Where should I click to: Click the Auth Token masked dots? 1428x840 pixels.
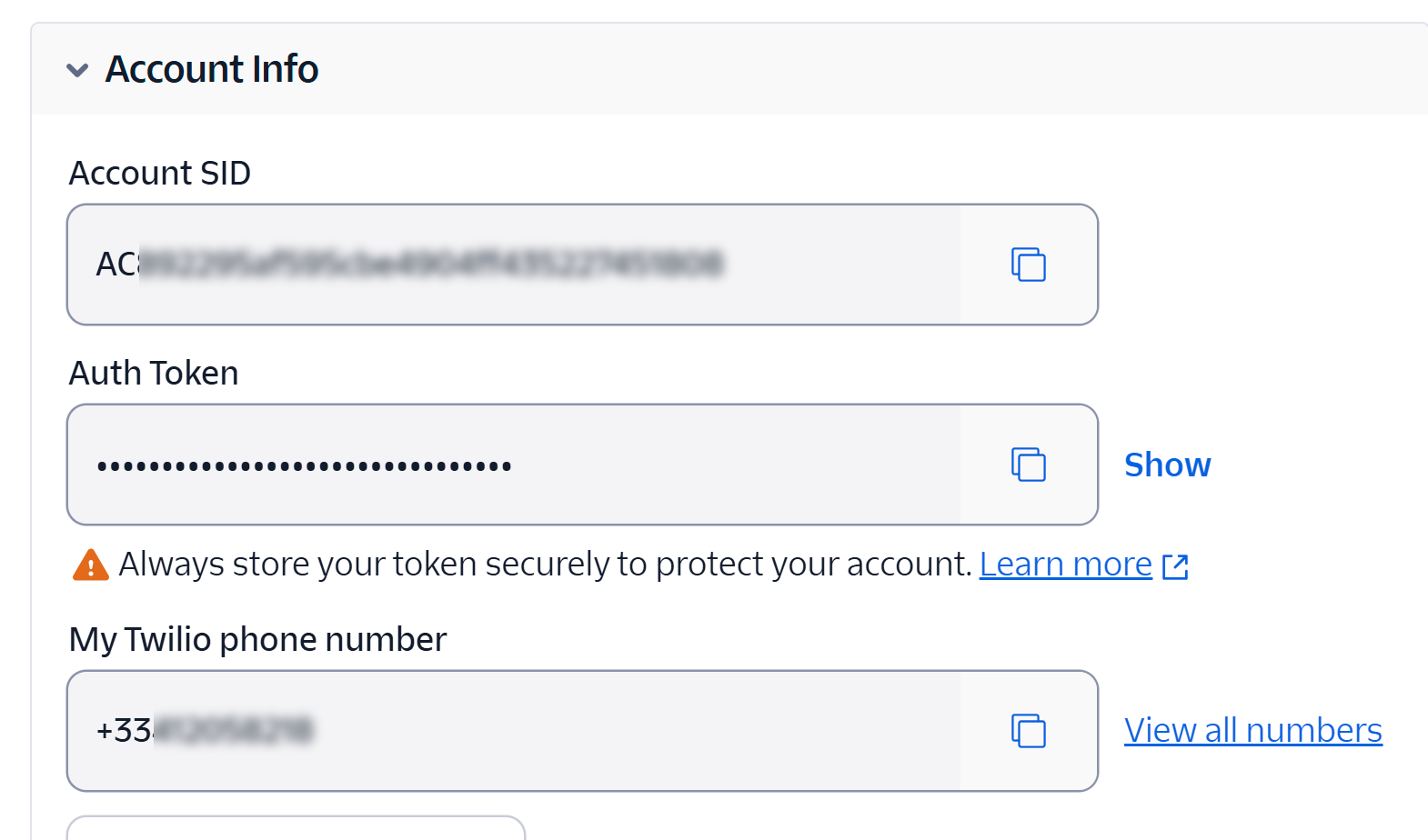(304, 466)
